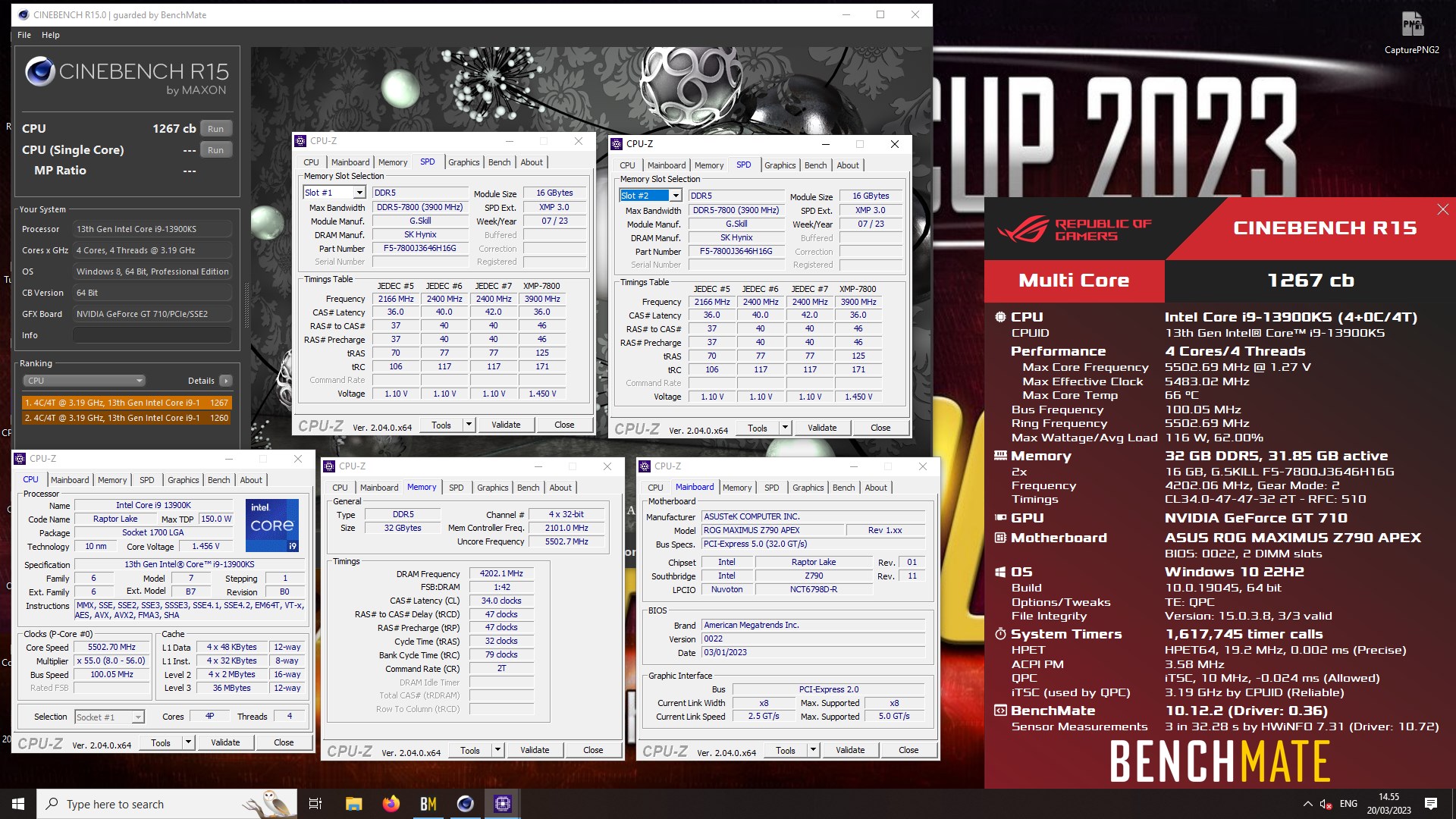Click the Cinebench panel resize handle

pos(246,306)
